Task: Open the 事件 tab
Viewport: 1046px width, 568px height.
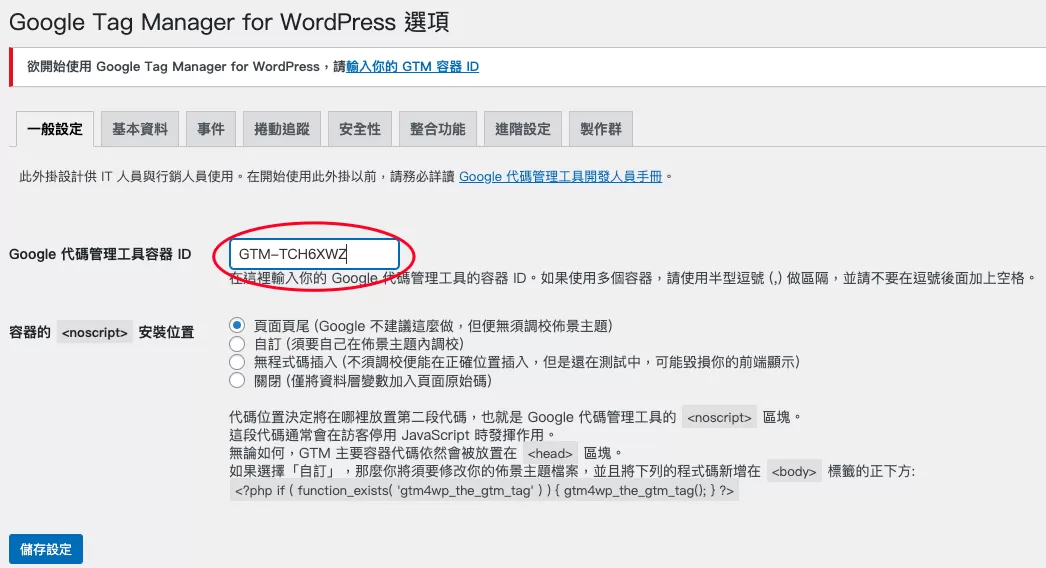Action: (x=211, y=129)
